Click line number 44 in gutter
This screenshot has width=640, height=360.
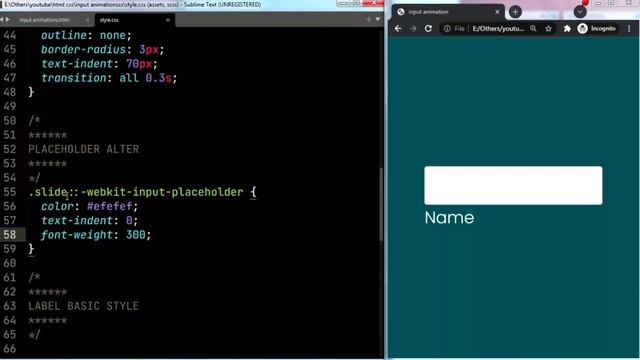[x=10, y=35]
